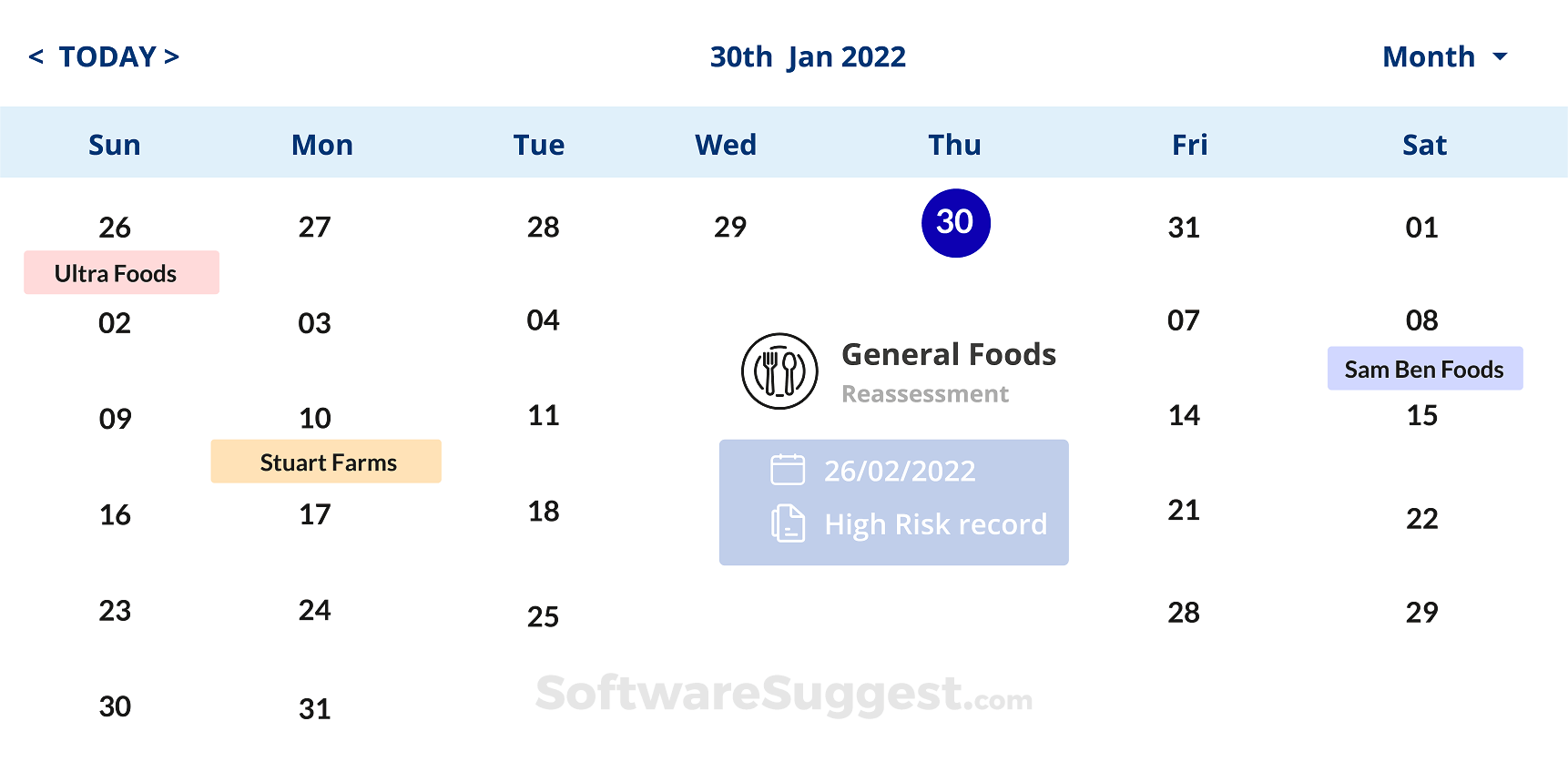Open the Sam Ben Foods event
Viewport: 1568px width, 782px height.
pos(1424,369)
